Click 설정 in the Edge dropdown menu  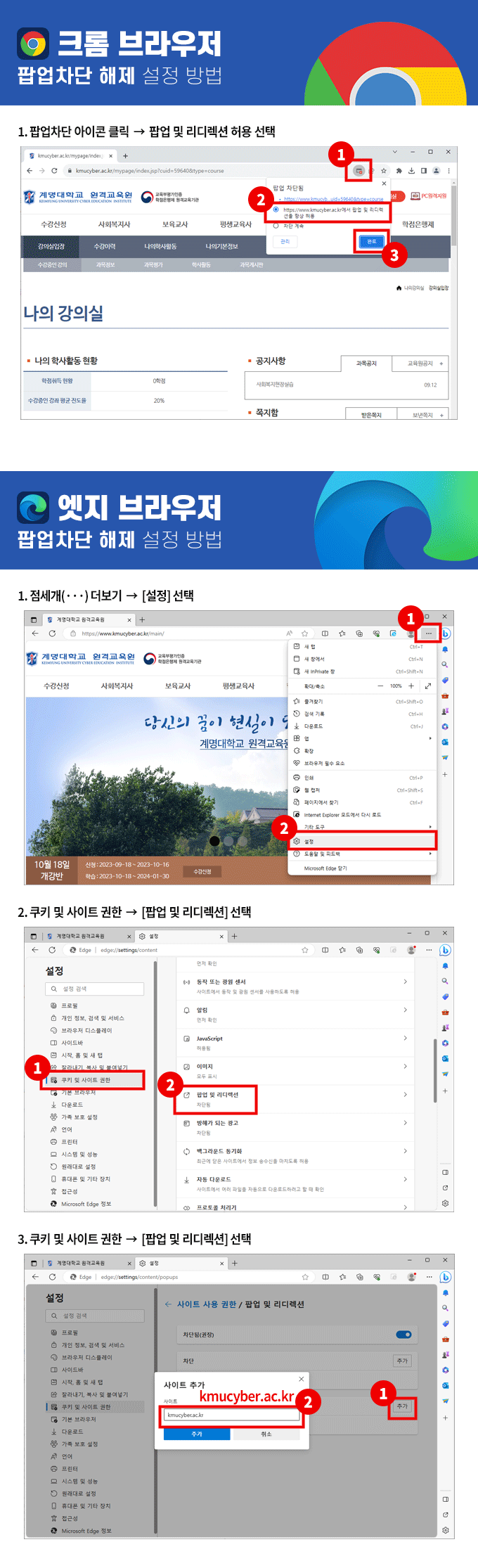coord(363,841)
